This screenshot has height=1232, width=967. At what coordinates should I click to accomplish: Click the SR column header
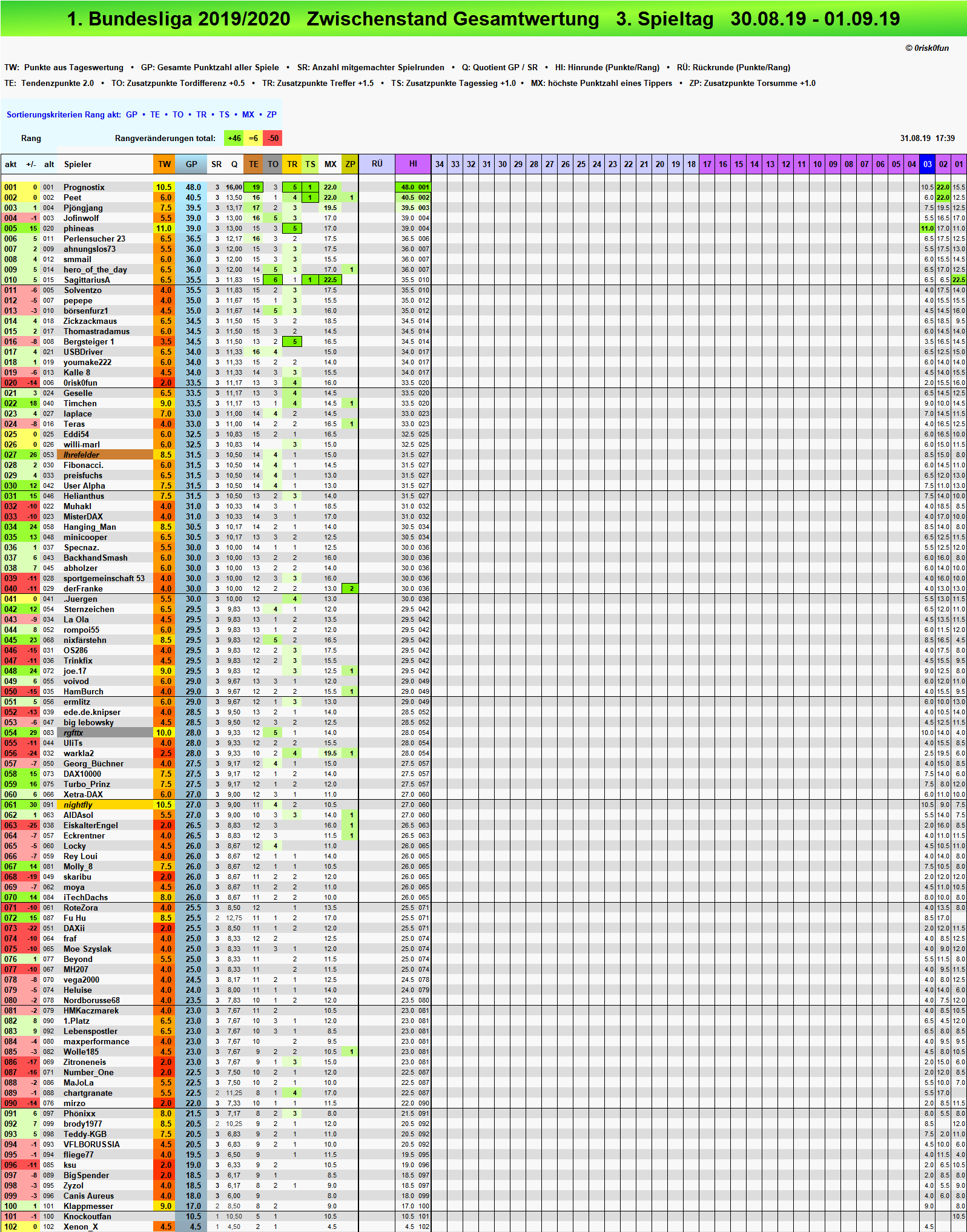[216, 164]
